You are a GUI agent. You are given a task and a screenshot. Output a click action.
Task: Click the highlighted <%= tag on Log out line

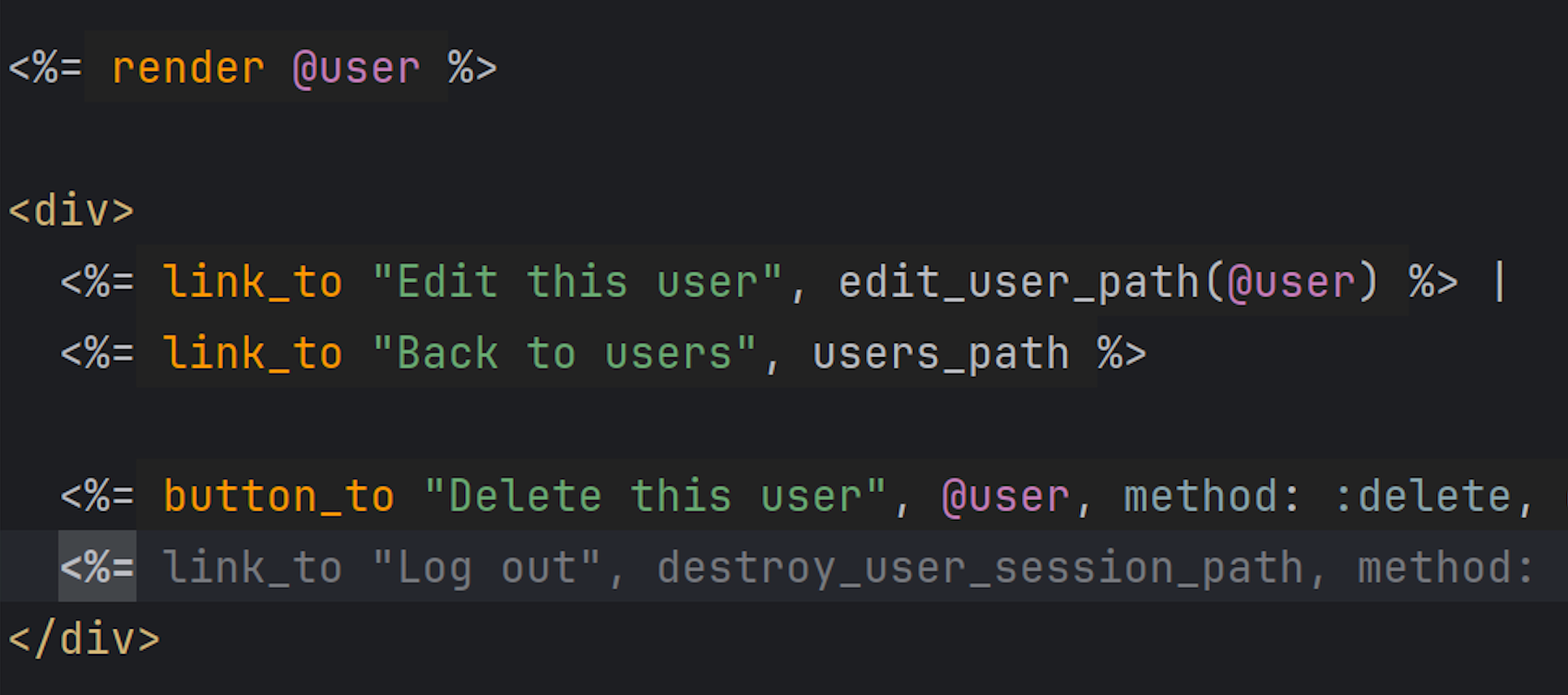[x=97, y=568]
